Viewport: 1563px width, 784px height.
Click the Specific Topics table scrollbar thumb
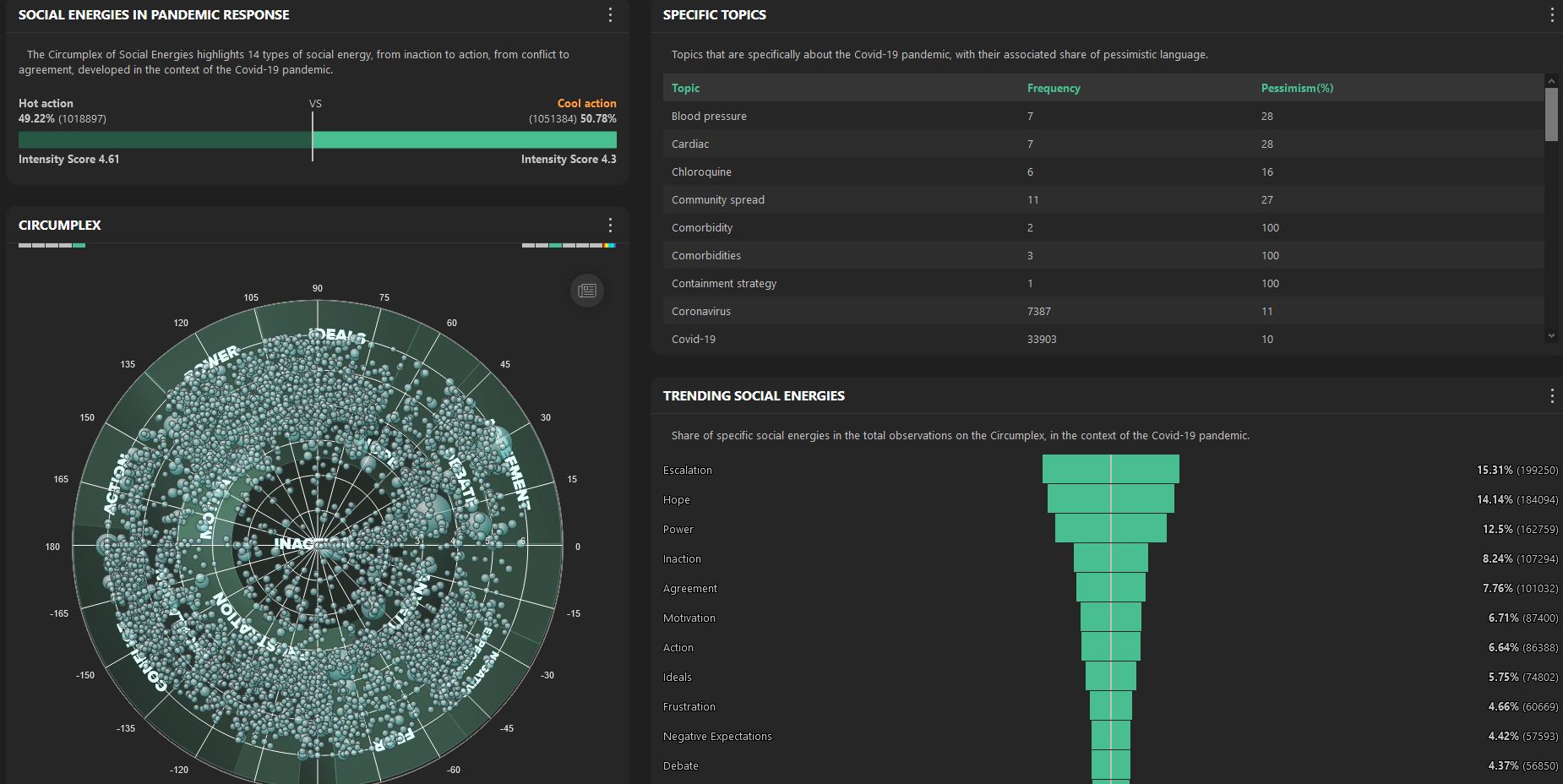tap(1550, 114)
